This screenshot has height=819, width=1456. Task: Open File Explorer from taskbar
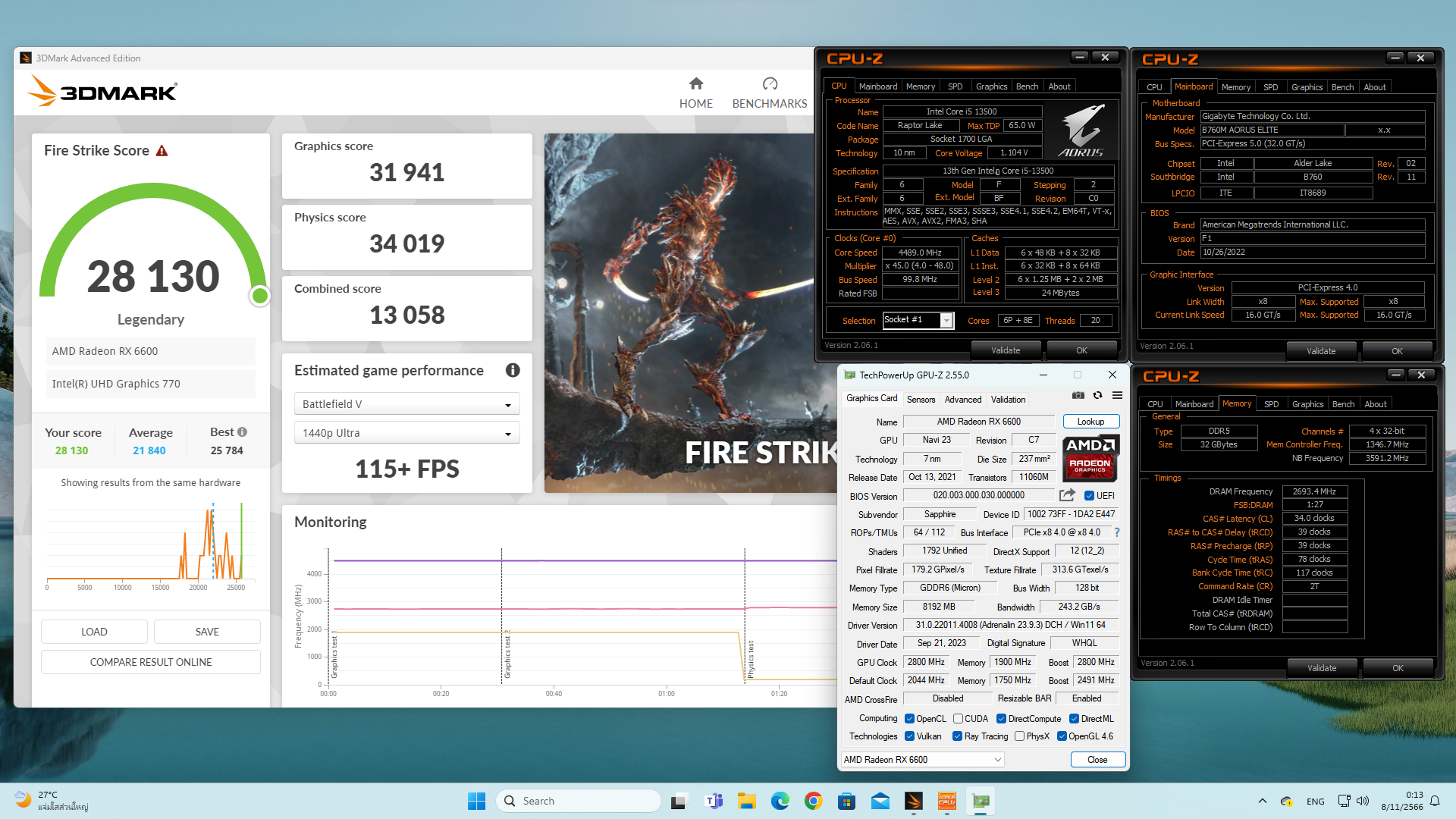[747, 801]
